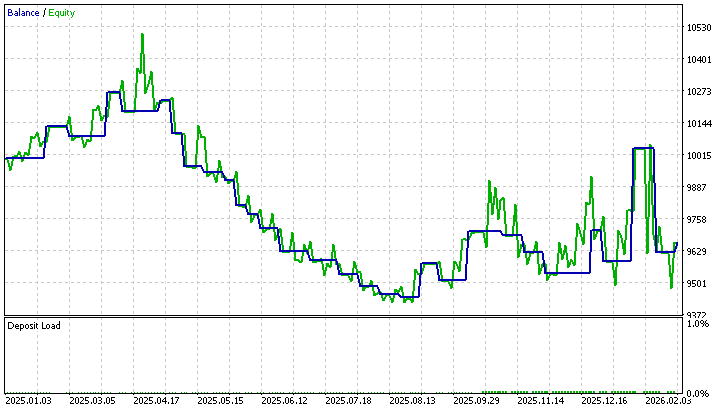This screenshot has height=410, width=727.
Task: Click the 2025.04.17 date label
Action: click(x=156, y=401)
